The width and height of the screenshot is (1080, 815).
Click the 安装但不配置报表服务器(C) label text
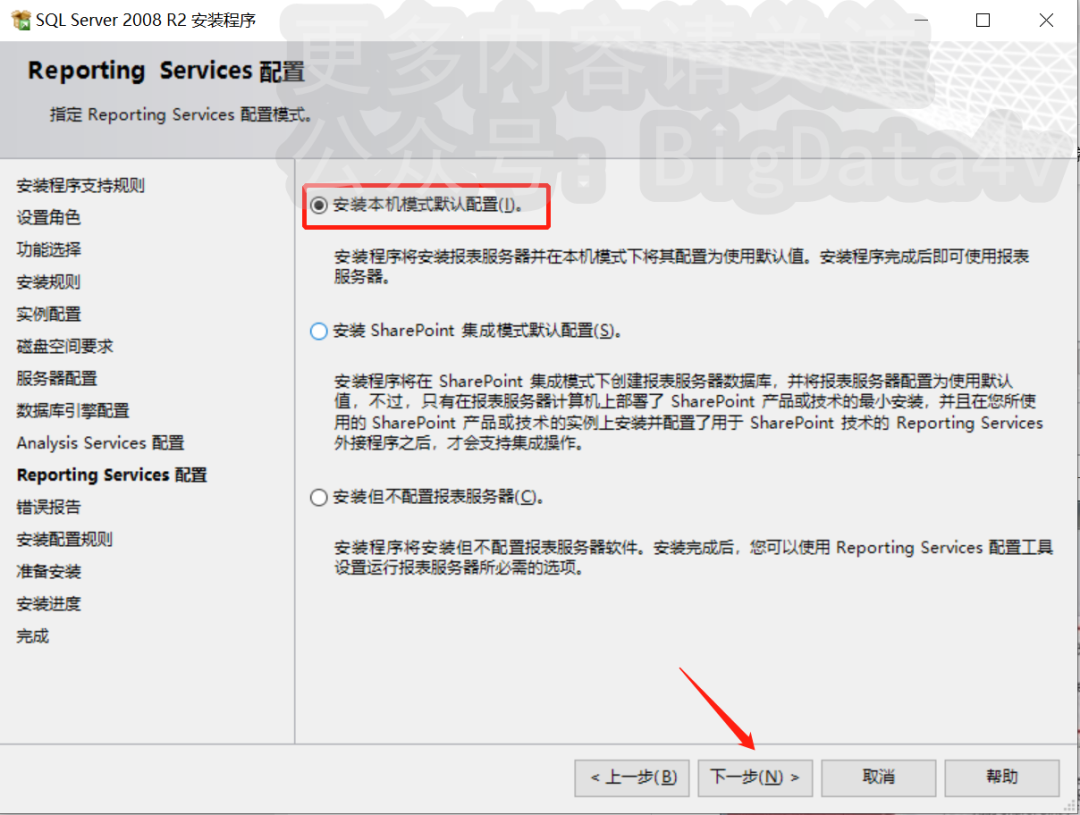click(438, 497)
